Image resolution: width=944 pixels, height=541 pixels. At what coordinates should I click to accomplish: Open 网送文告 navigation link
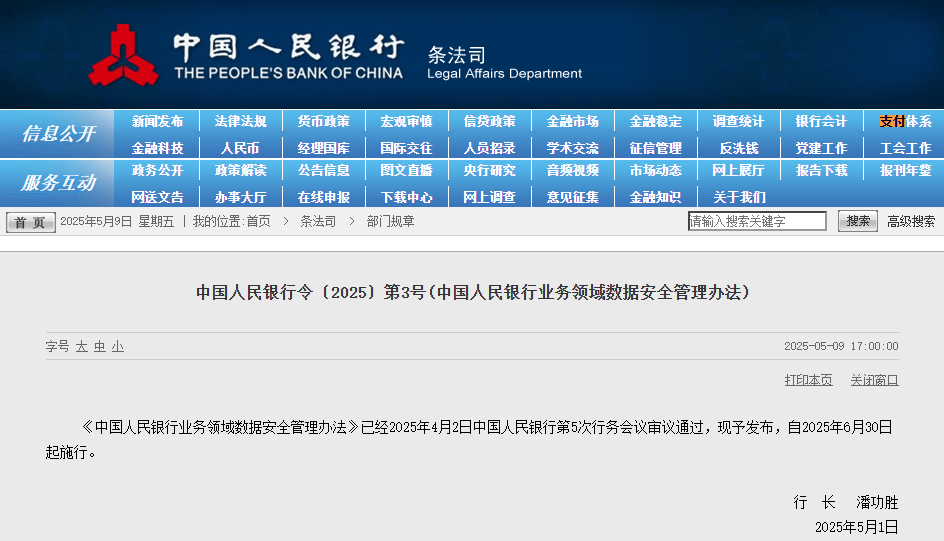pos(157,197)
